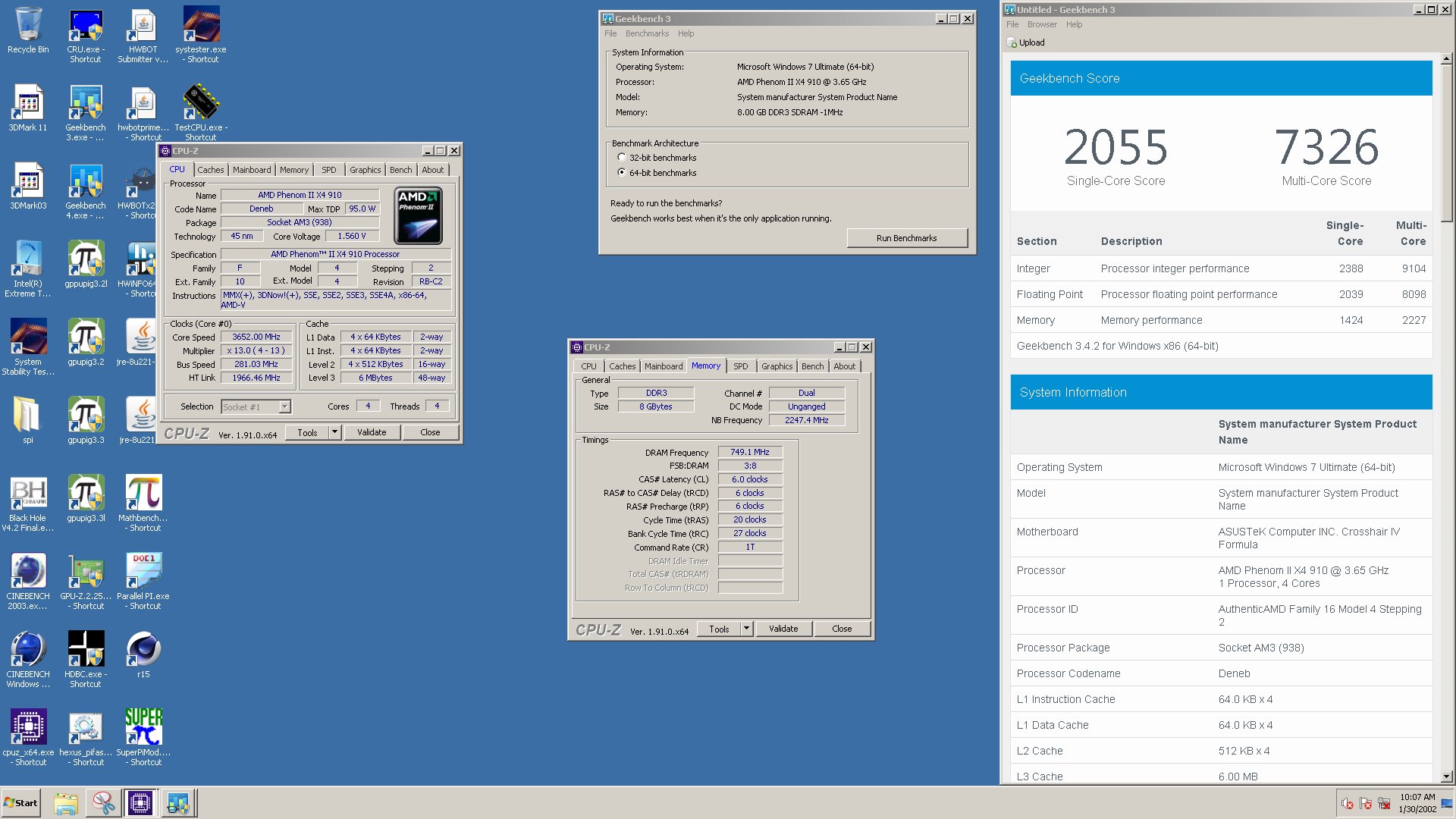
Task: Open the 3DMark03 desktop icon
Action: tap(28, 187)
